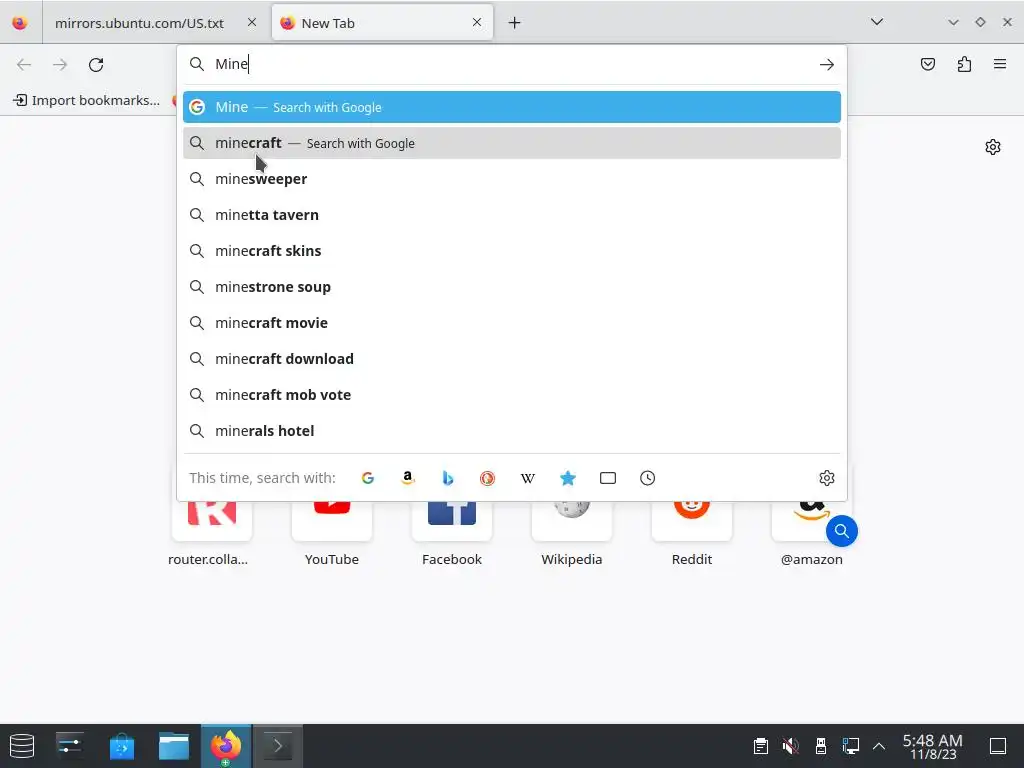Click in the address bar text field
The width and height of the screenshot is (1024, 768).
click(513, 64)
